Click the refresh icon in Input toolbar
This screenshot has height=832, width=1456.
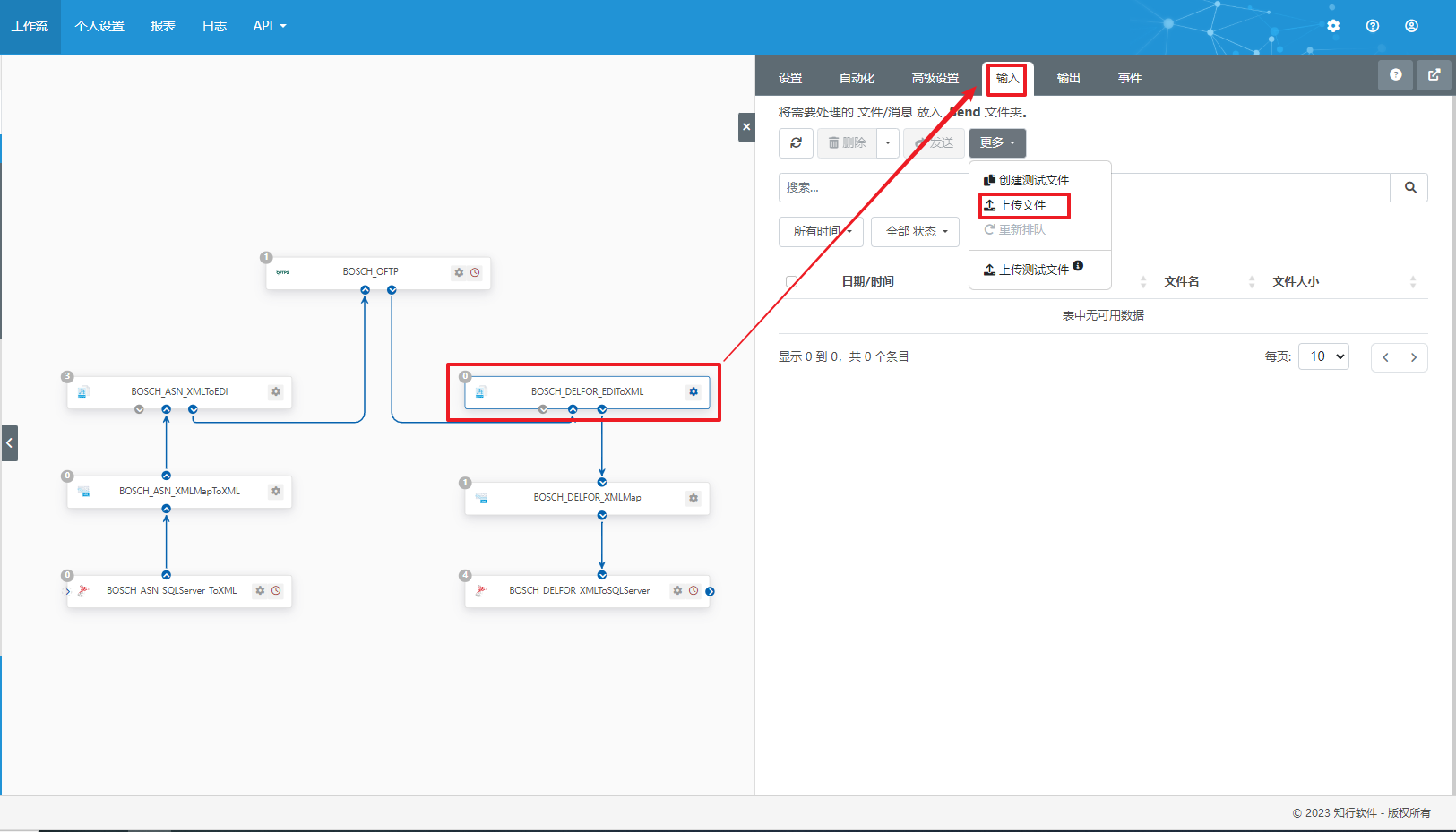click(x=796, y=143)
